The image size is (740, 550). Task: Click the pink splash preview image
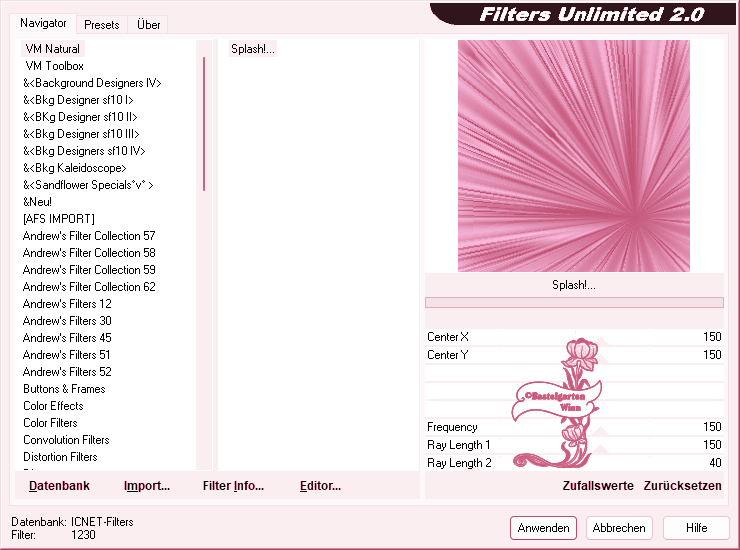(573, 156)
